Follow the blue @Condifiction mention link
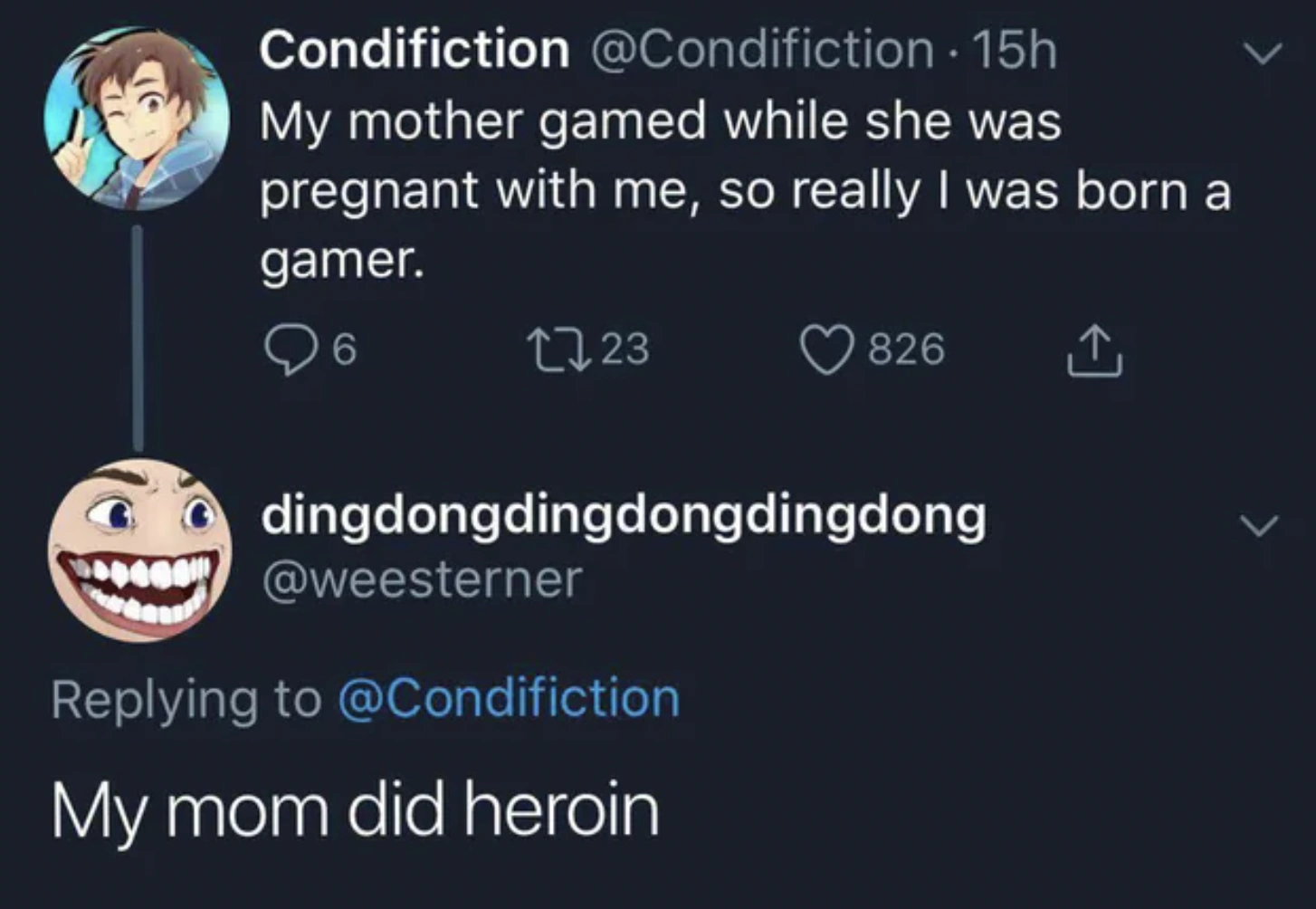Screen dimensions: 1316x909 click(509, 699)
